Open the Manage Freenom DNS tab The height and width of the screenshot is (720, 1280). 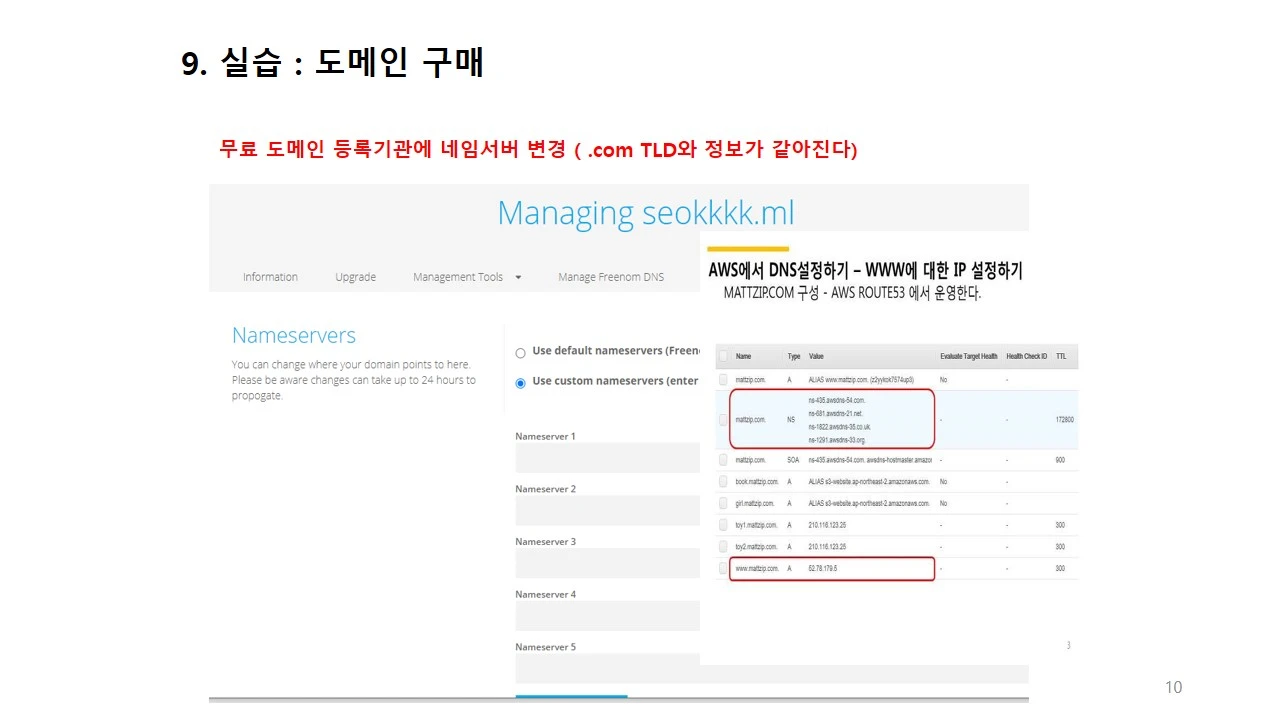[x=610, y=277]
